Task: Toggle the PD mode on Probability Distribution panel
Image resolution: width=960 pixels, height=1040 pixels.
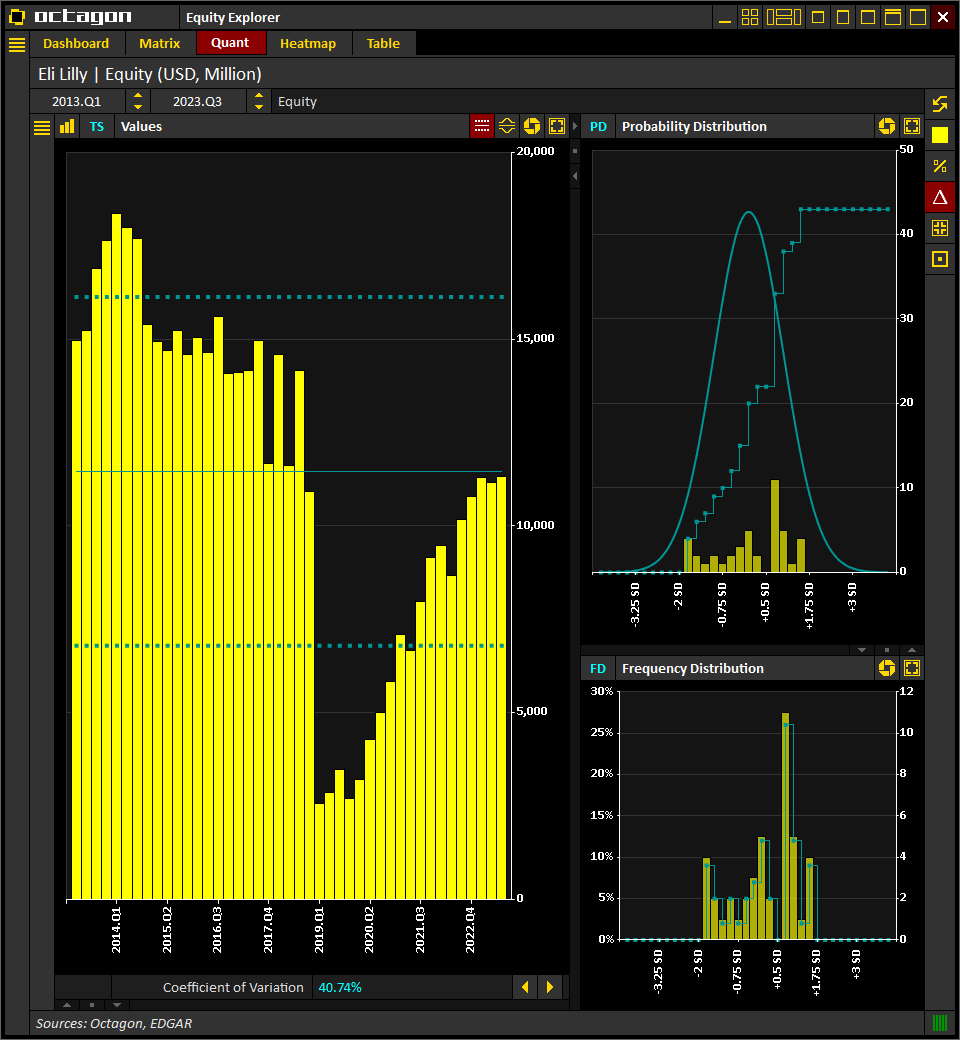Action: [x=598, y=126]
